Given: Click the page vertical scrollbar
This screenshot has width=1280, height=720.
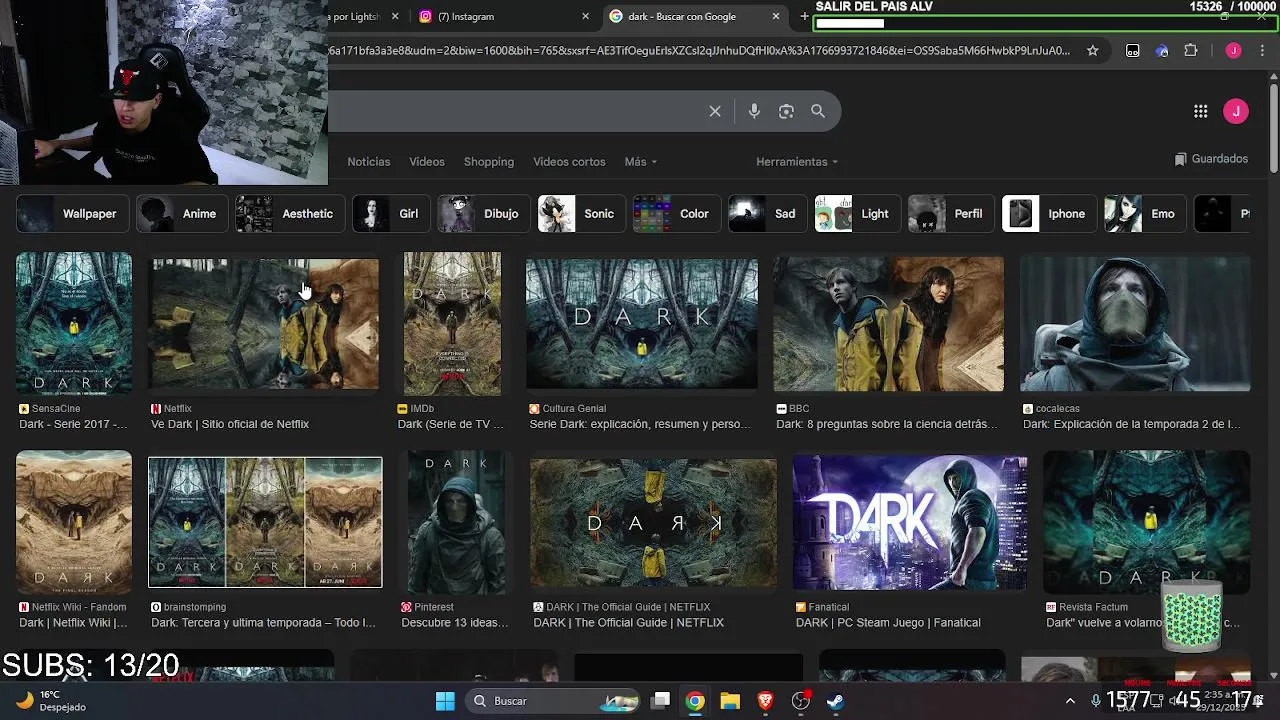Looking at the screenshot, I should [x=1273, y=130].
